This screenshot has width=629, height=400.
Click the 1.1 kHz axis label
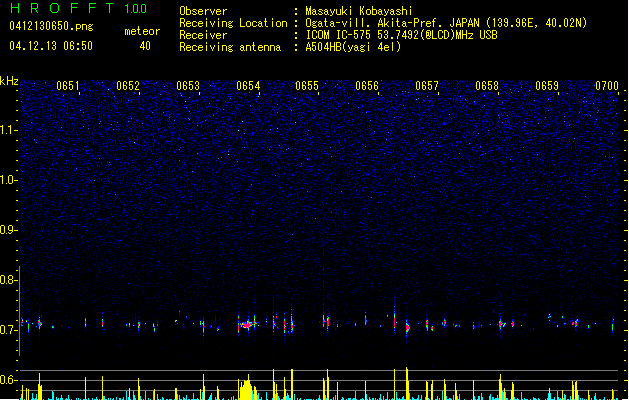coord(8,130)
